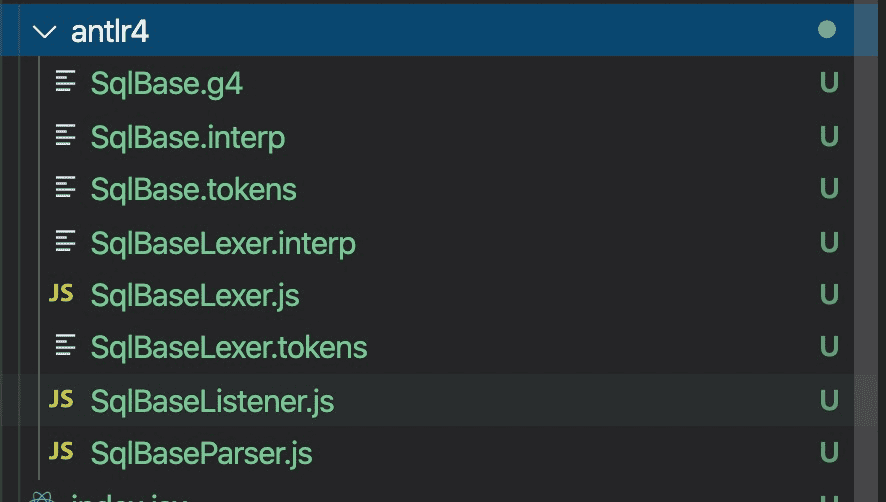This screenshot has width=886, height=502.
Task: Click the file icon next to SqlBase.tokens
Action: (65, 189)
